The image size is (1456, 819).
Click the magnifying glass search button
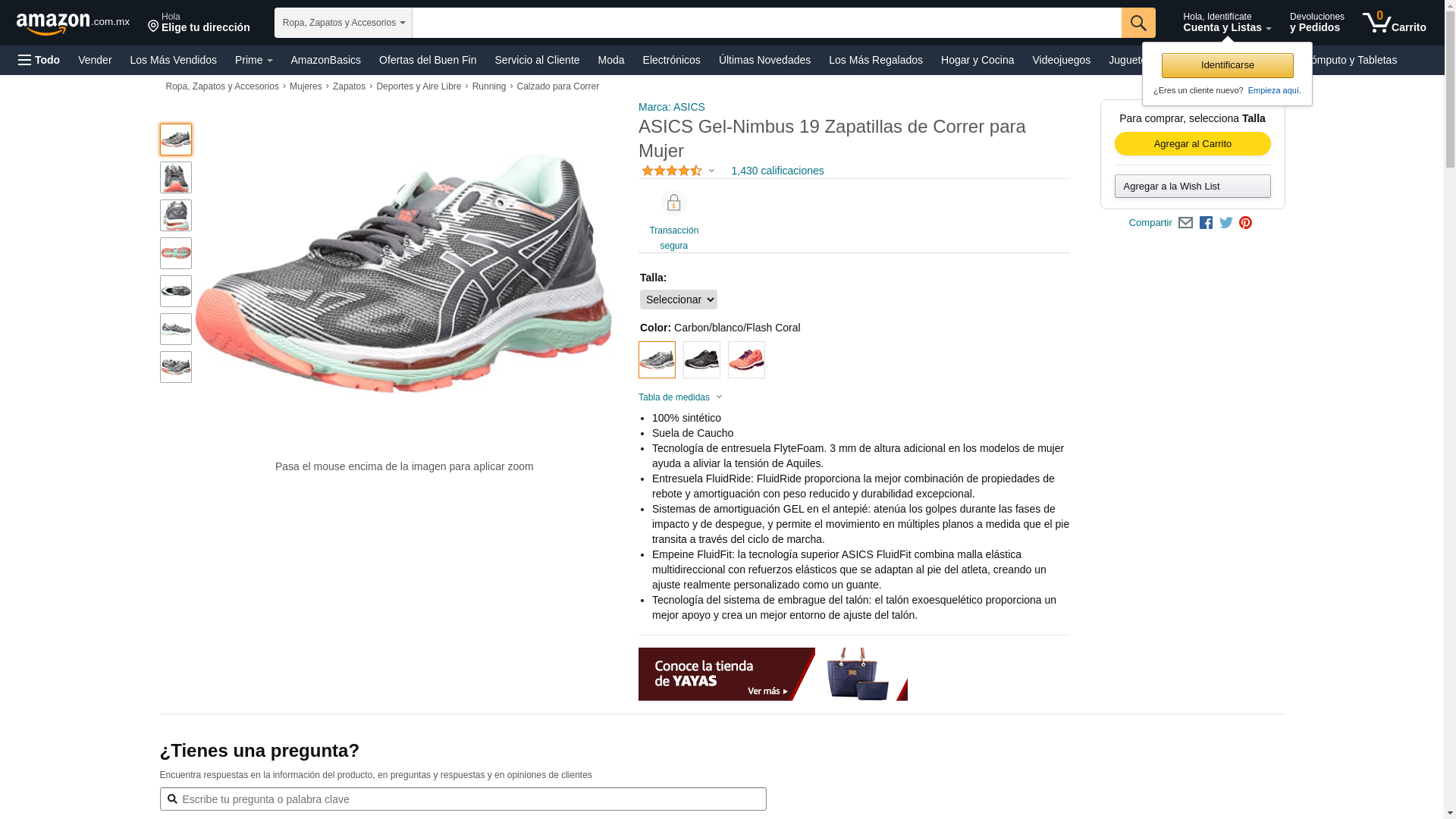(1138, 23)
